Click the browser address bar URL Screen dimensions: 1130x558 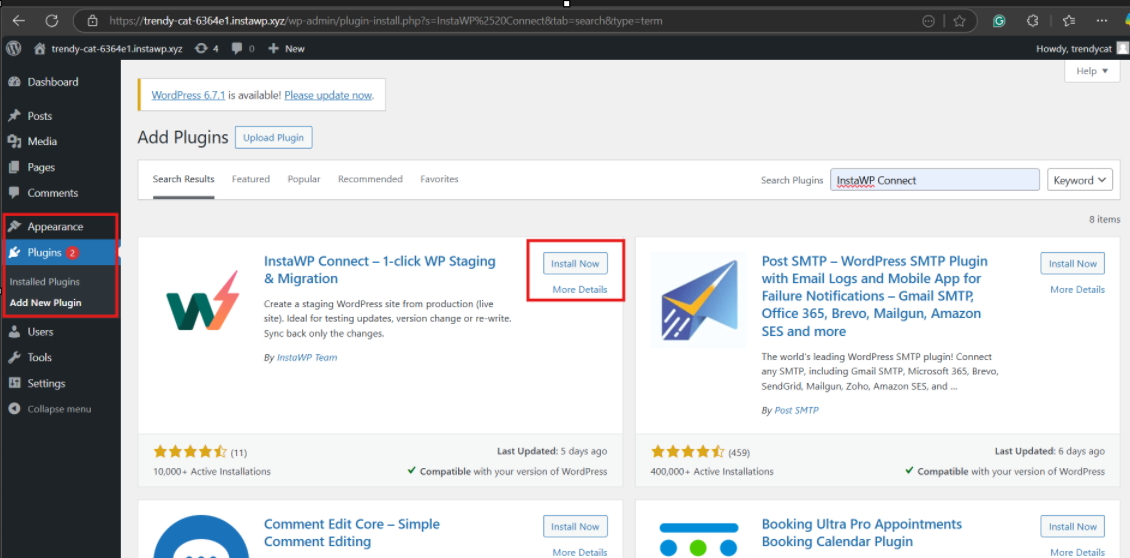pyautogui.click(x=386, y=21)
